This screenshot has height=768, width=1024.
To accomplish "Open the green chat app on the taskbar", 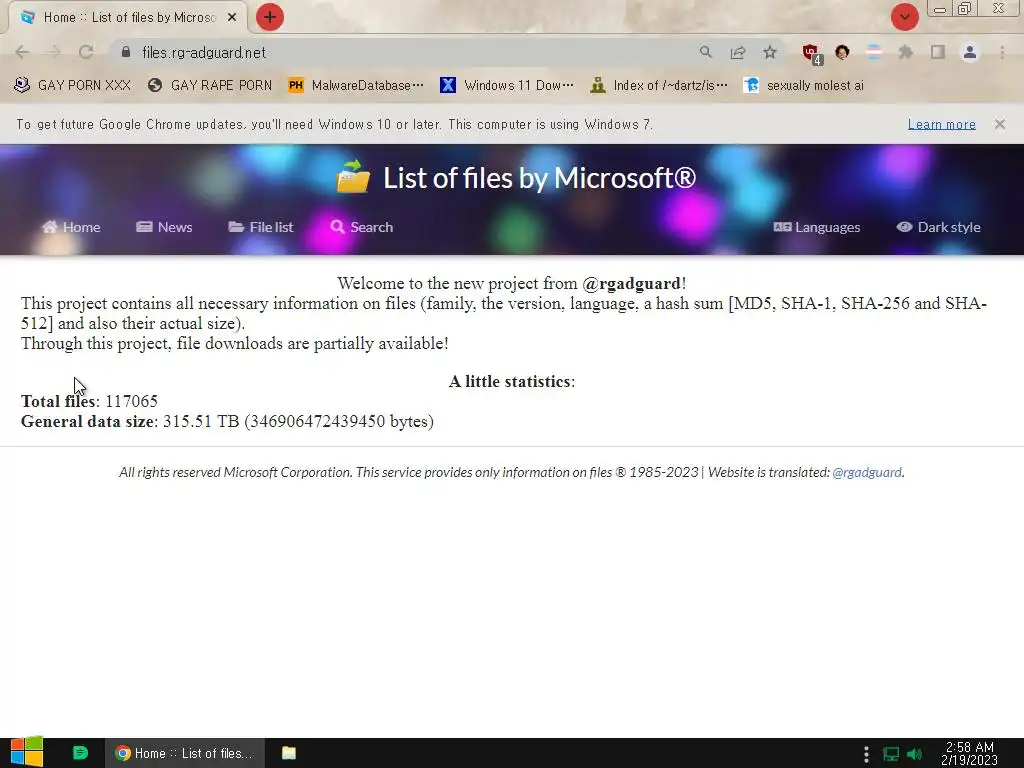I will click(x=80, y=753).
